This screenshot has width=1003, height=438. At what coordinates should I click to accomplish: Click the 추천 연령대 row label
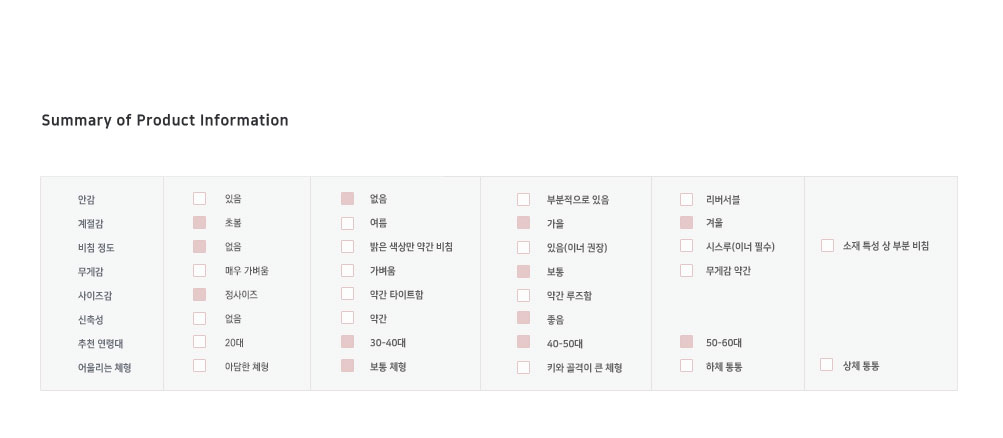(102, 343)
